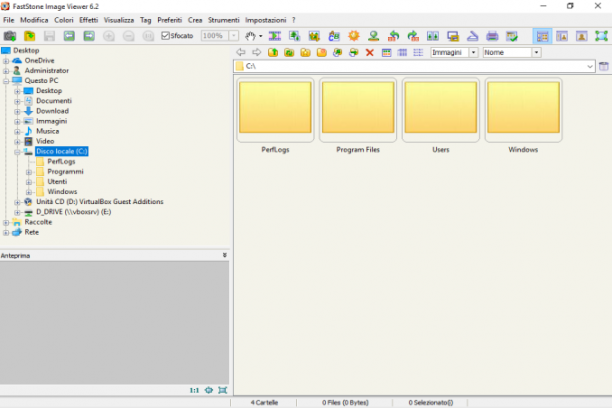Click the actual size 1:1 toolbar icon
612x408 pixels.
point(148,36)
